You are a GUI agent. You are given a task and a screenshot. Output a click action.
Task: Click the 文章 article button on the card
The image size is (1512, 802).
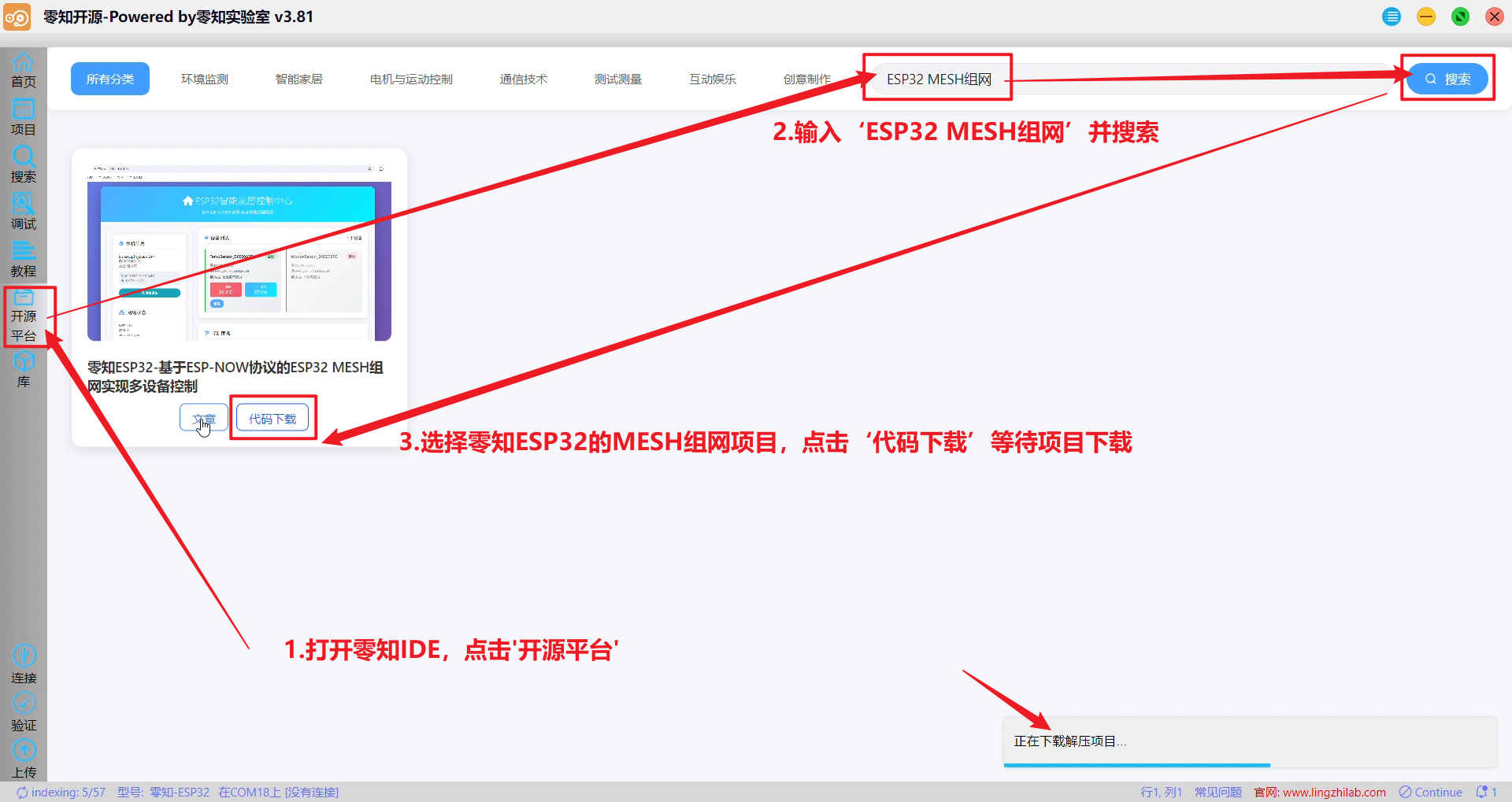click(204, 419)
